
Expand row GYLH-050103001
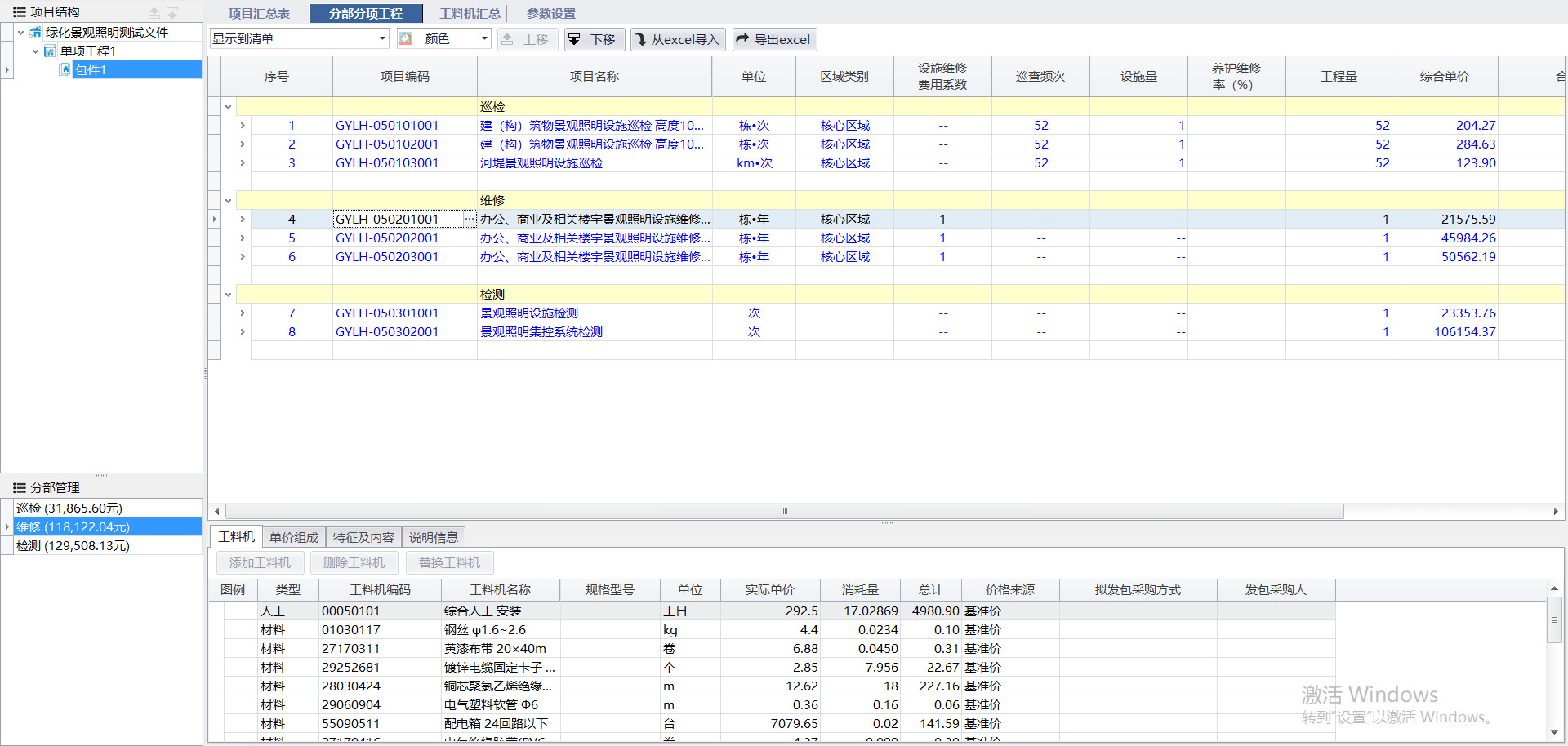point(243,163)
